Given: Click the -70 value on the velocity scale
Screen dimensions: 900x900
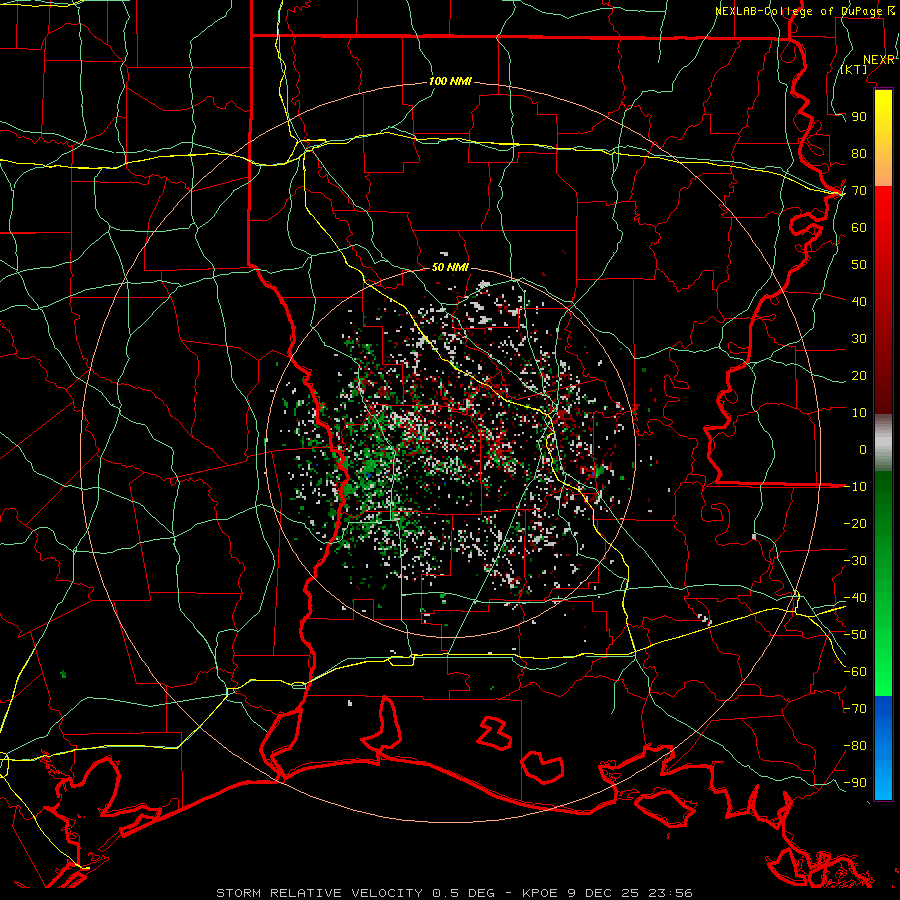Looking at the screenshot, I should (x=855, y=709).
